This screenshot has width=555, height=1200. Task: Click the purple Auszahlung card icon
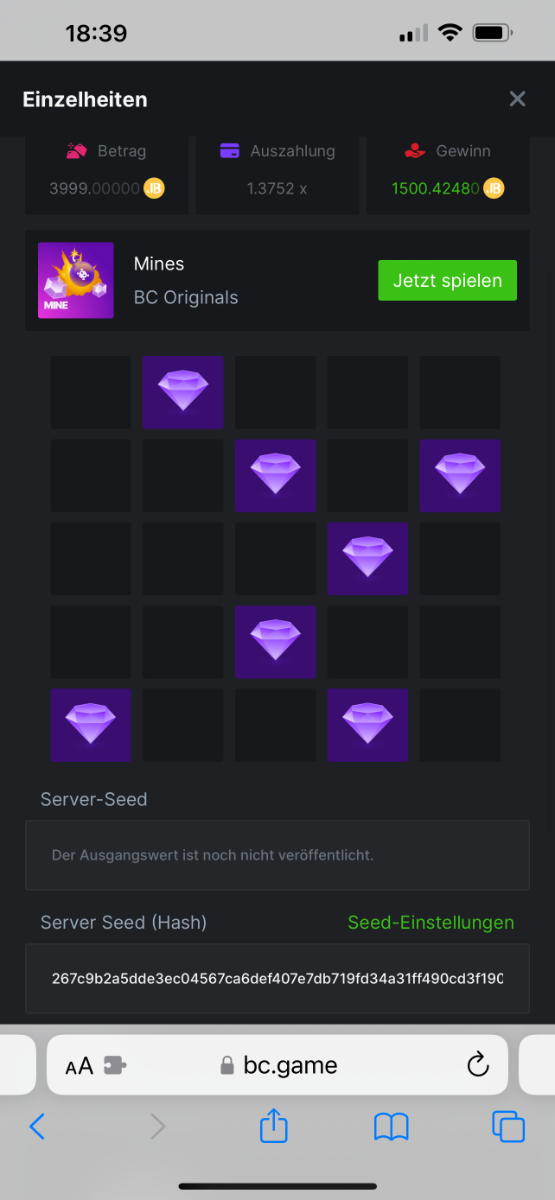coord(229,152)
